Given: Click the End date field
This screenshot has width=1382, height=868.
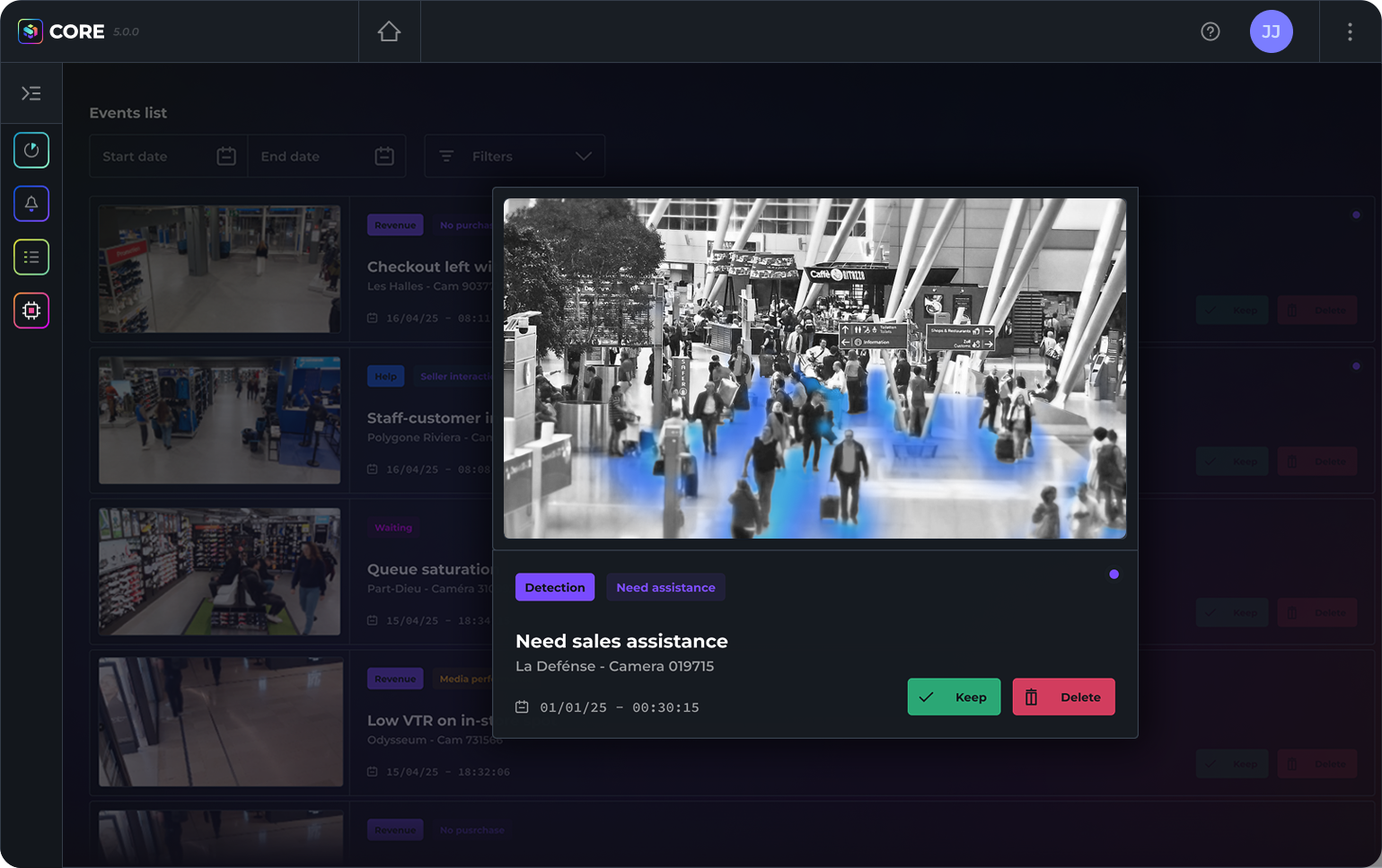Looking at the screenshot, I should (314, 156).
